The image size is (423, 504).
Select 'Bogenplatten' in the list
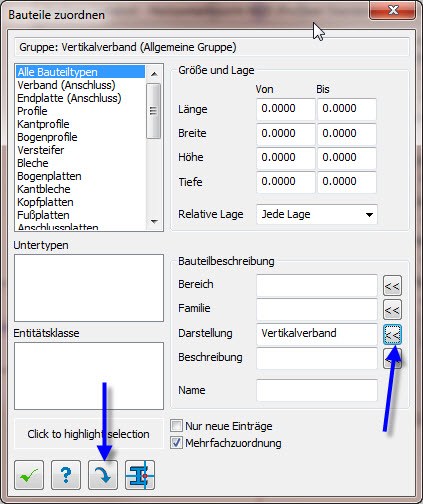(80, 176)
